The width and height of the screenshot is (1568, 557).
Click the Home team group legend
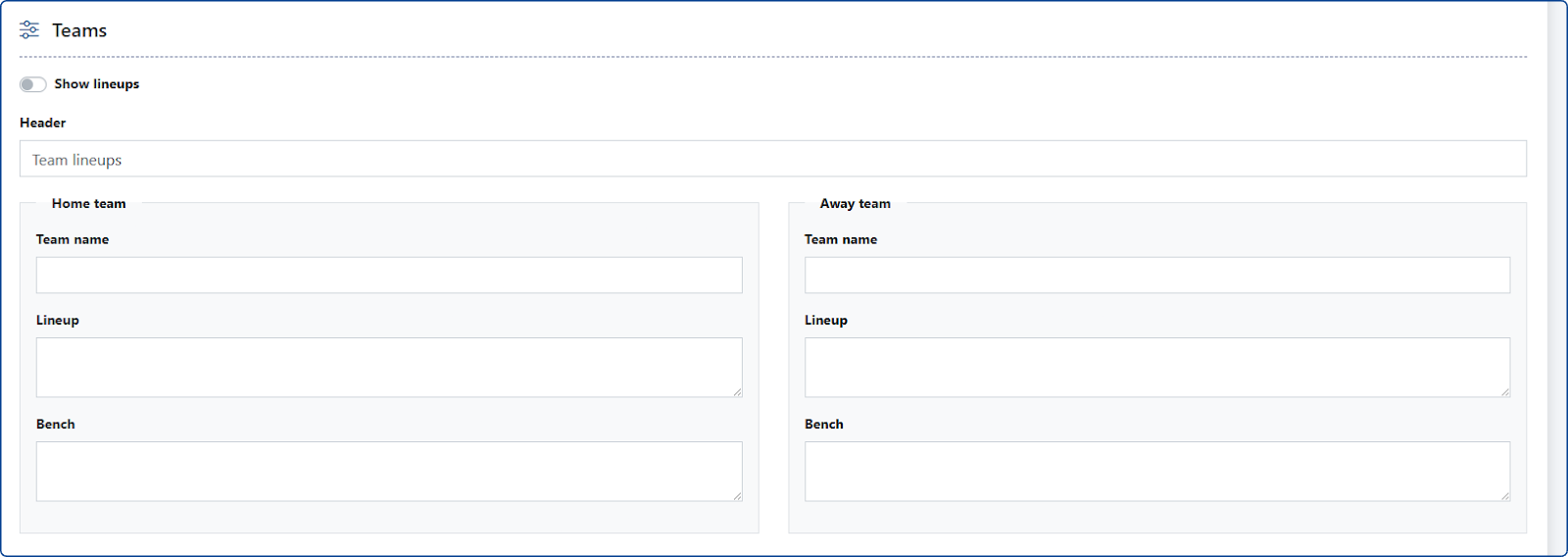pos(88,204)
